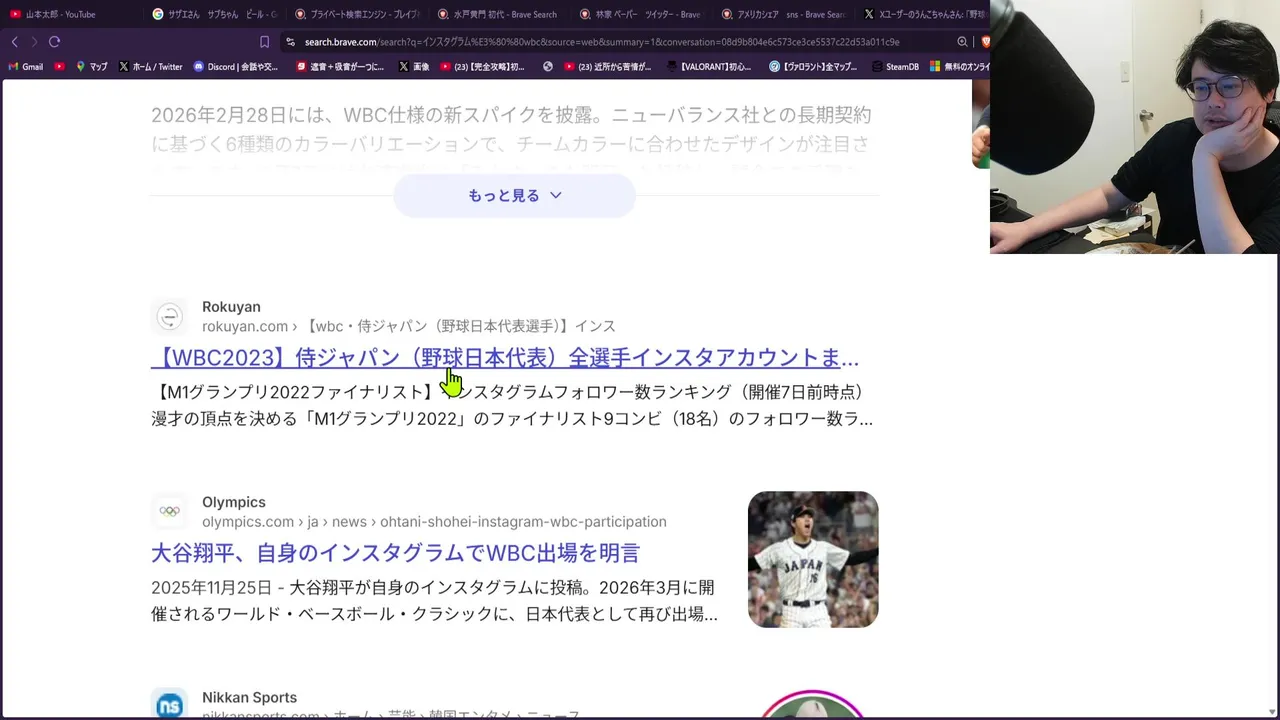Open the YouTube bookmark icon next to Gmail

(x=60, y=67)
